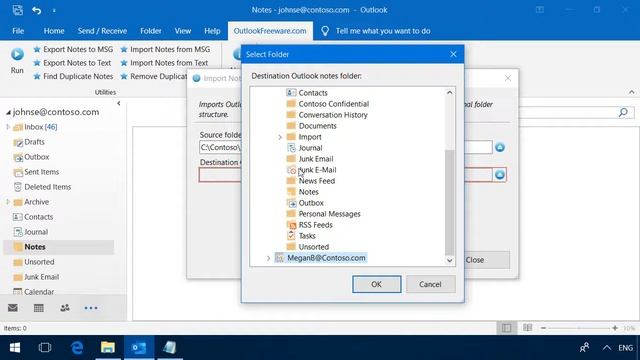Image resolution: width=640 pixels, height=360 pixels.
Task: Switch to Send / Receive tab
Action: [102, 31]
